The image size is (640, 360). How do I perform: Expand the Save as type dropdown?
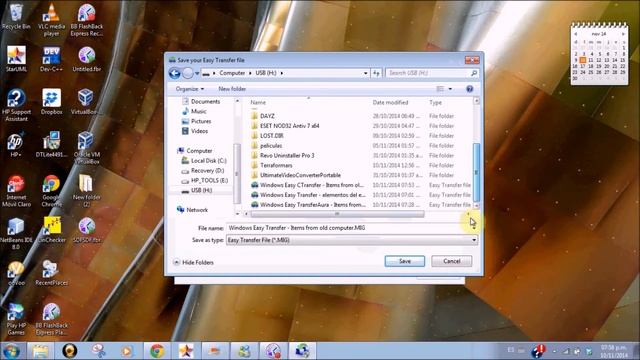474,240
